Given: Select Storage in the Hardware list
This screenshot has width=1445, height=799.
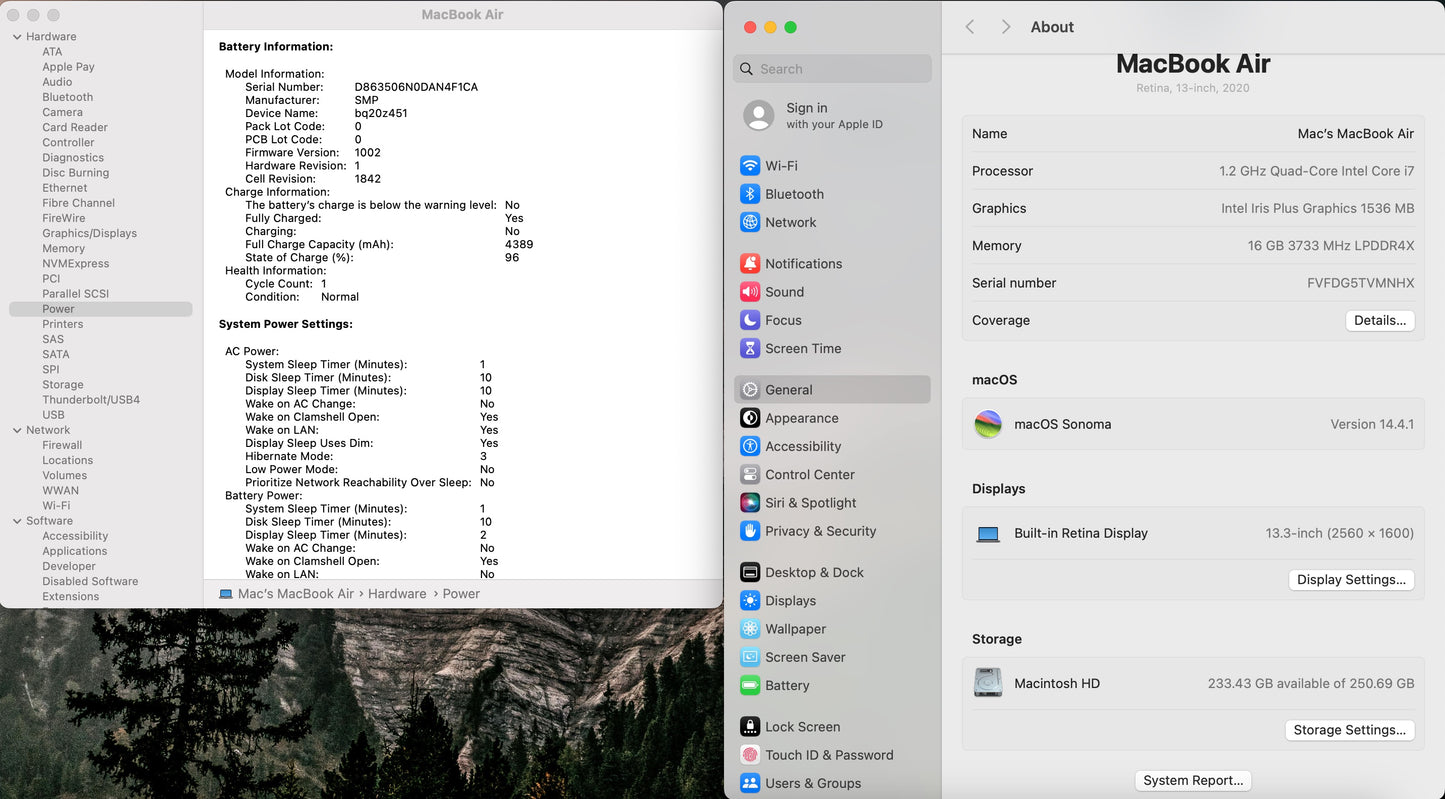Looking at the screenshot, I should 63,385.
